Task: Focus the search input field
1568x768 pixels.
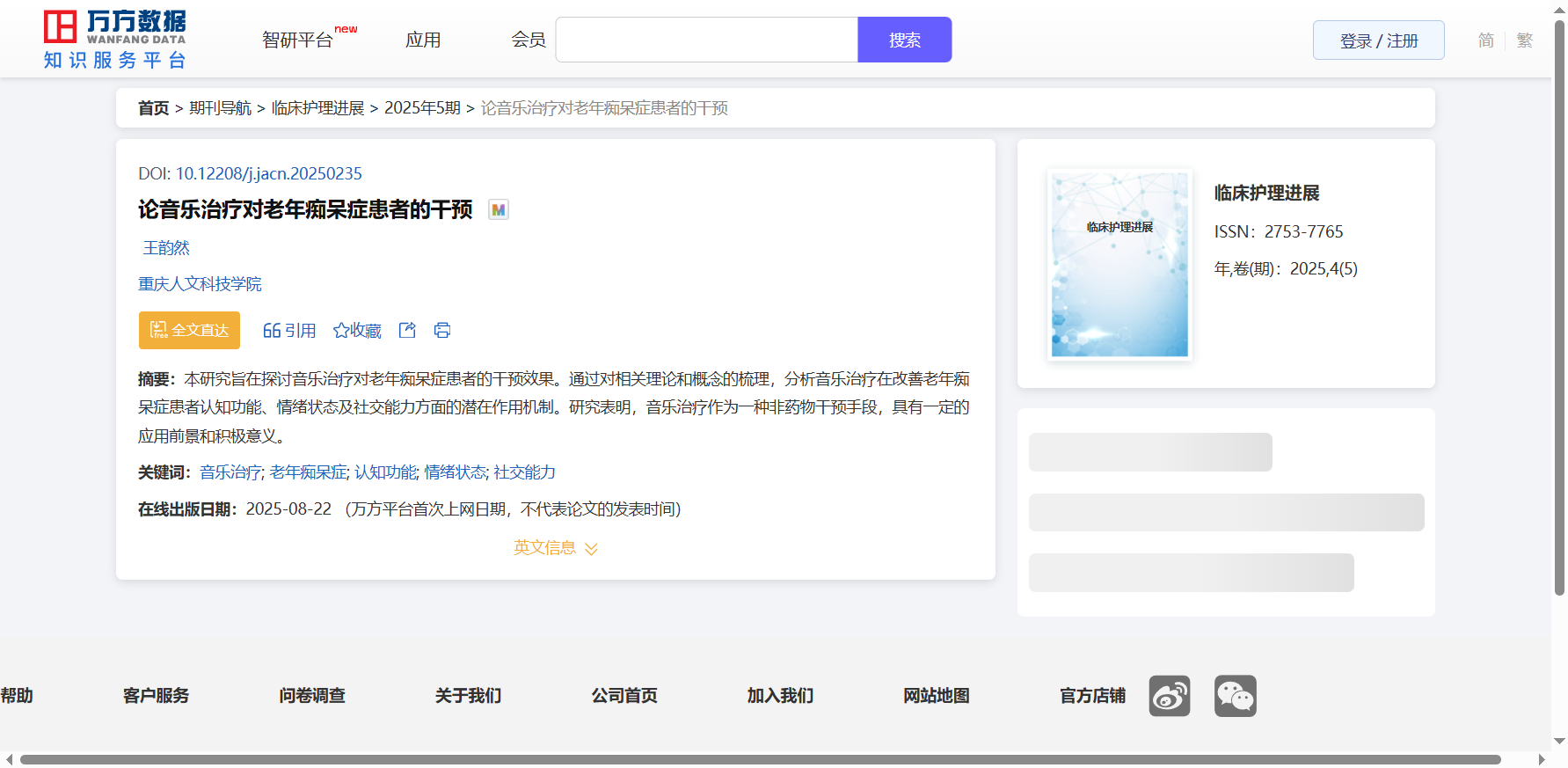Action: (707, 40)
